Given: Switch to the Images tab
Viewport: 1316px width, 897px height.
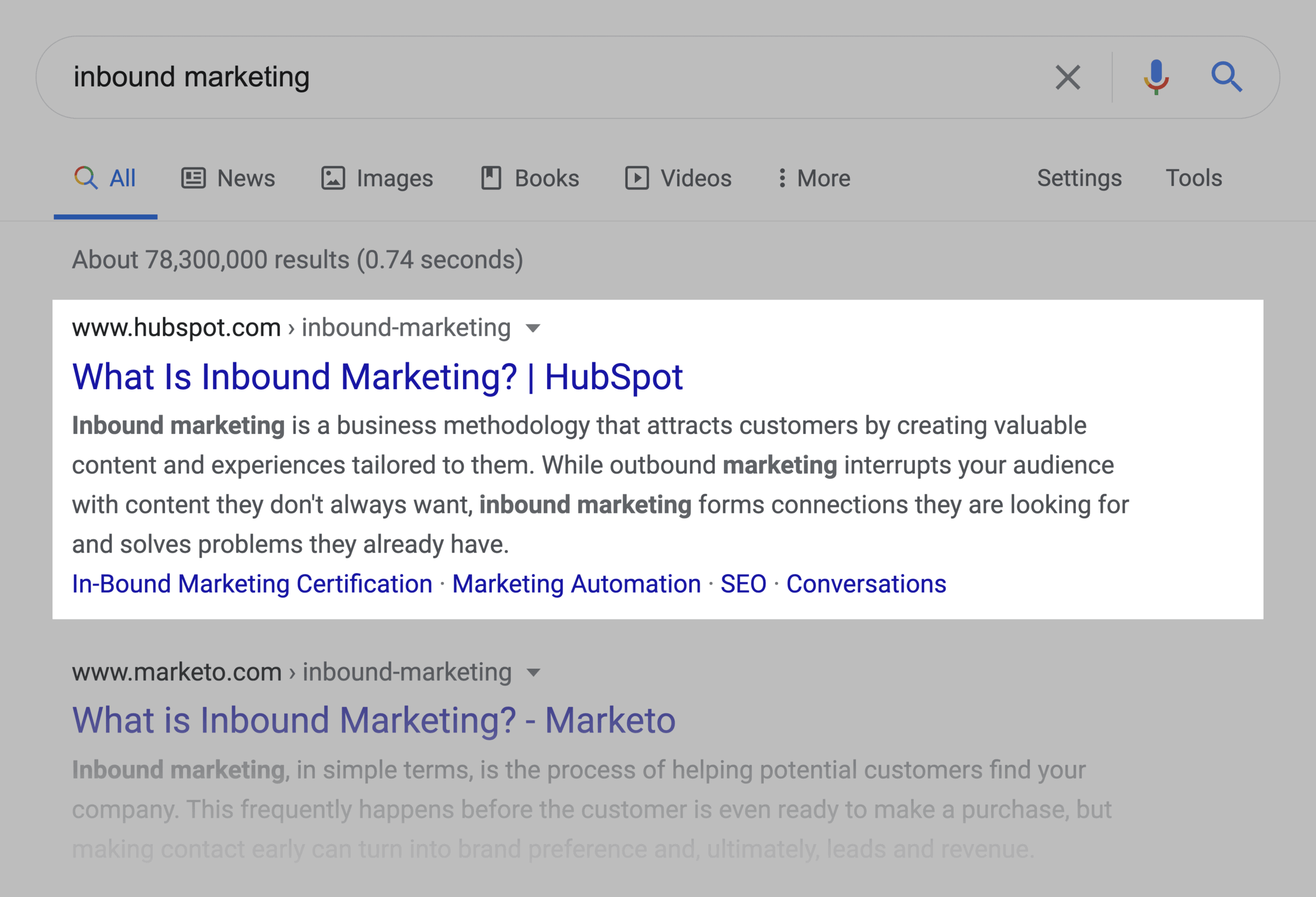Looking at the screenshot, I should (x=377, y=178).
